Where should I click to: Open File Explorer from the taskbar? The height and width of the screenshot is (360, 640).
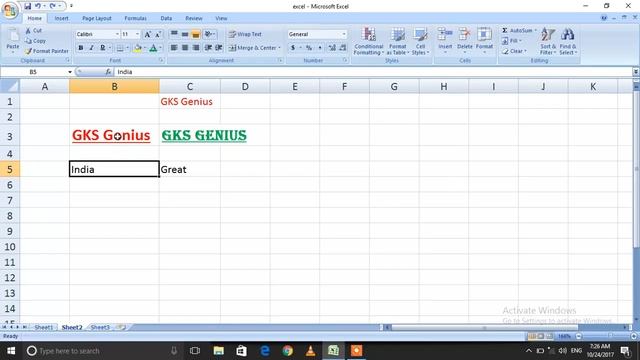pos(218,351)
